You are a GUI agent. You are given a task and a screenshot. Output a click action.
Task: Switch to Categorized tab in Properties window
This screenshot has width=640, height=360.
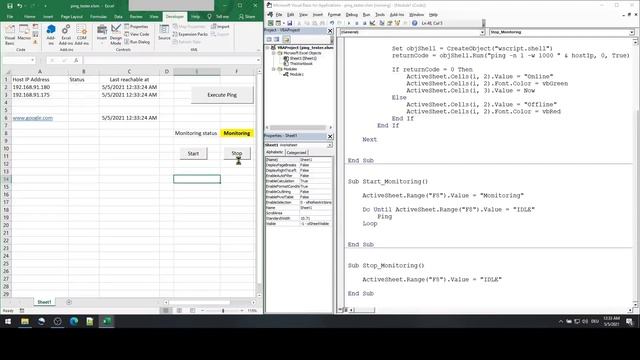(x=296, y=152)
